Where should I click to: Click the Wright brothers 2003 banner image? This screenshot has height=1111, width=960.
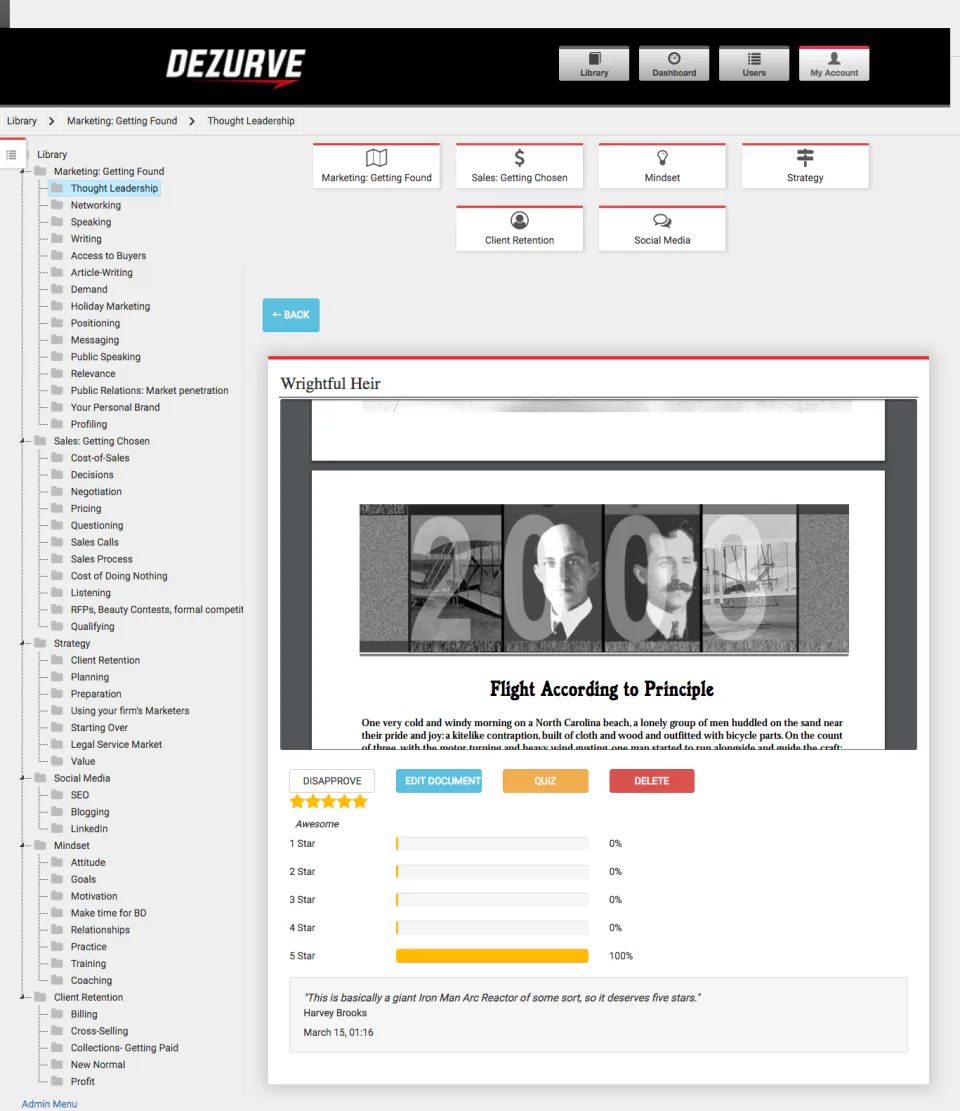click(x=604, y=578)
